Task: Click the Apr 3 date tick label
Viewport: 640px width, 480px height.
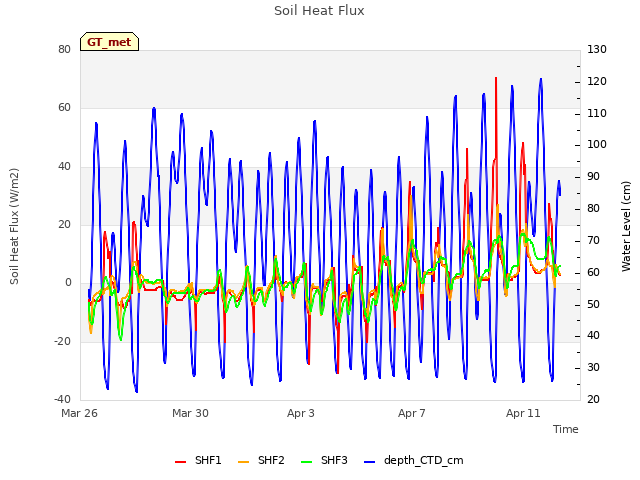Action: click(301, 413)
